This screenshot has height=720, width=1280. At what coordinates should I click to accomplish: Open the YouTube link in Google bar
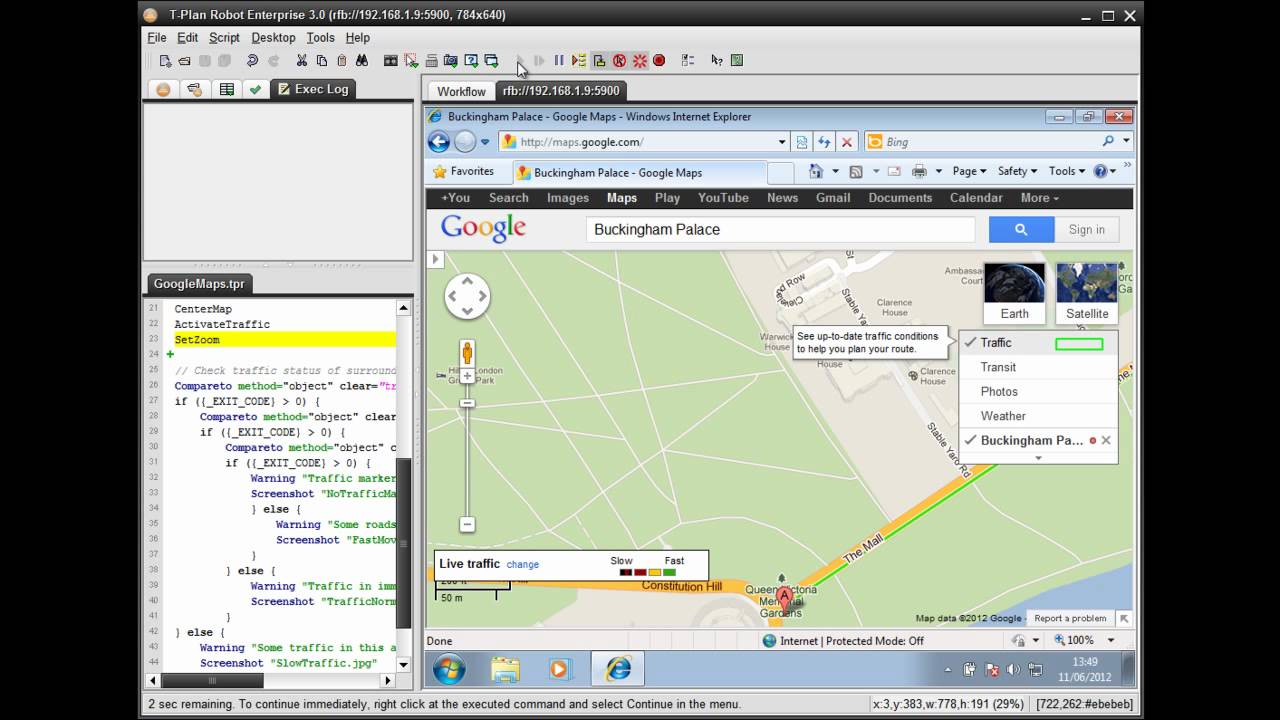723,198
